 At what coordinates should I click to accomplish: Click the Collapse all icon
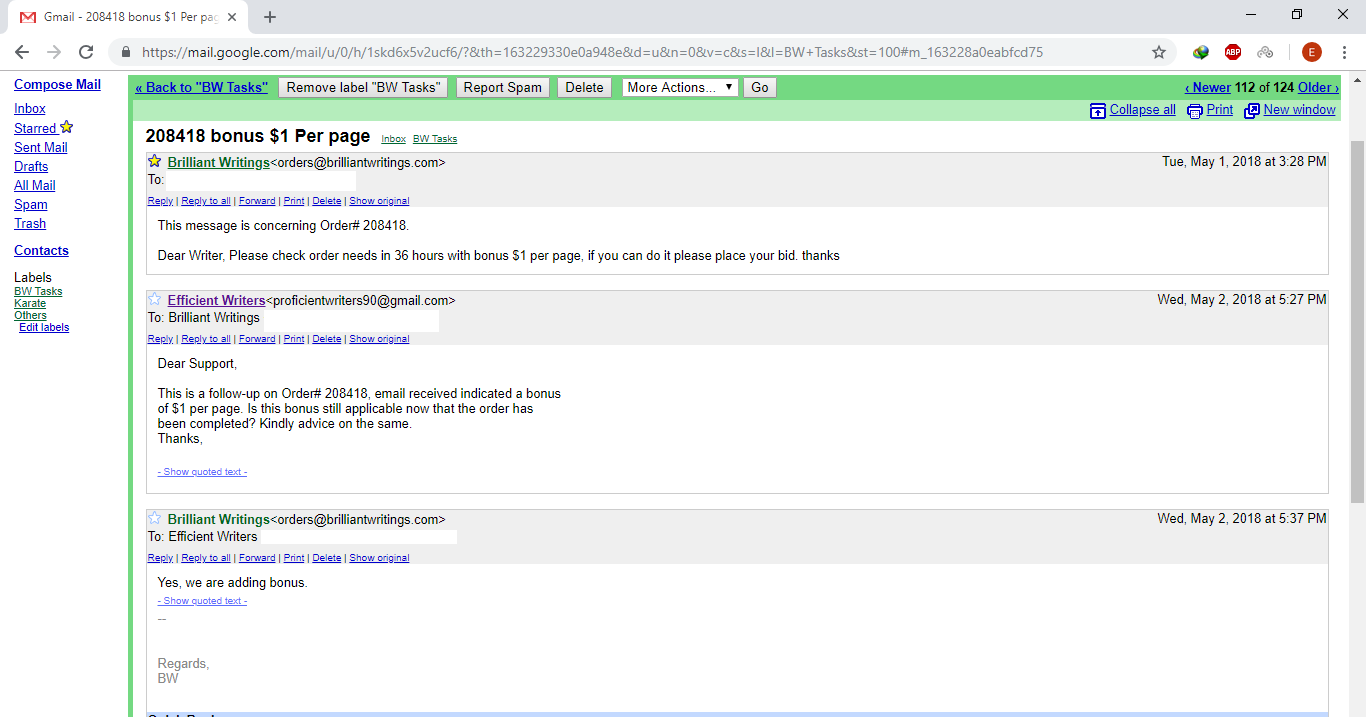point(1098,110)
